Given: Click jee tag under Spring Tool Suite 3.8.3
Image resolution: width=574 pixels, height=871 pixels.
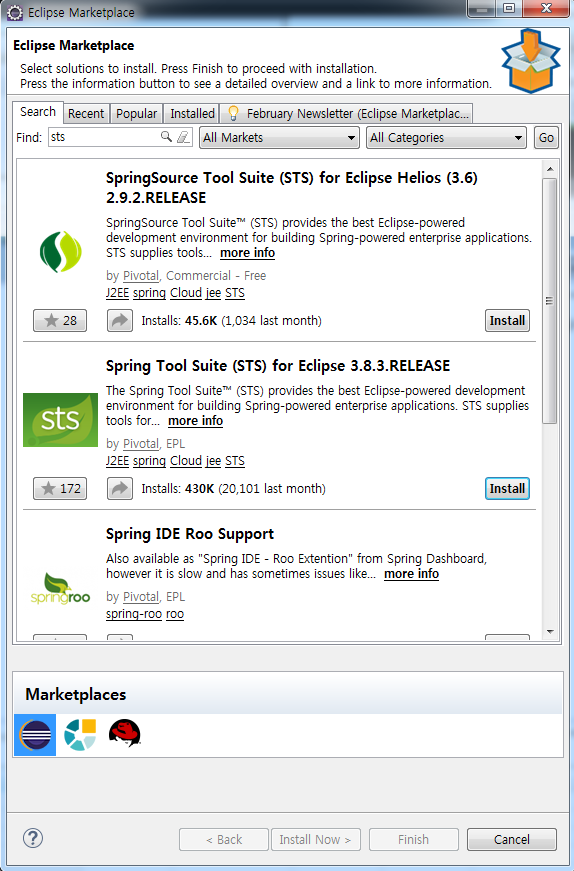Looking at the screenshot, I should tap(213, 461).
